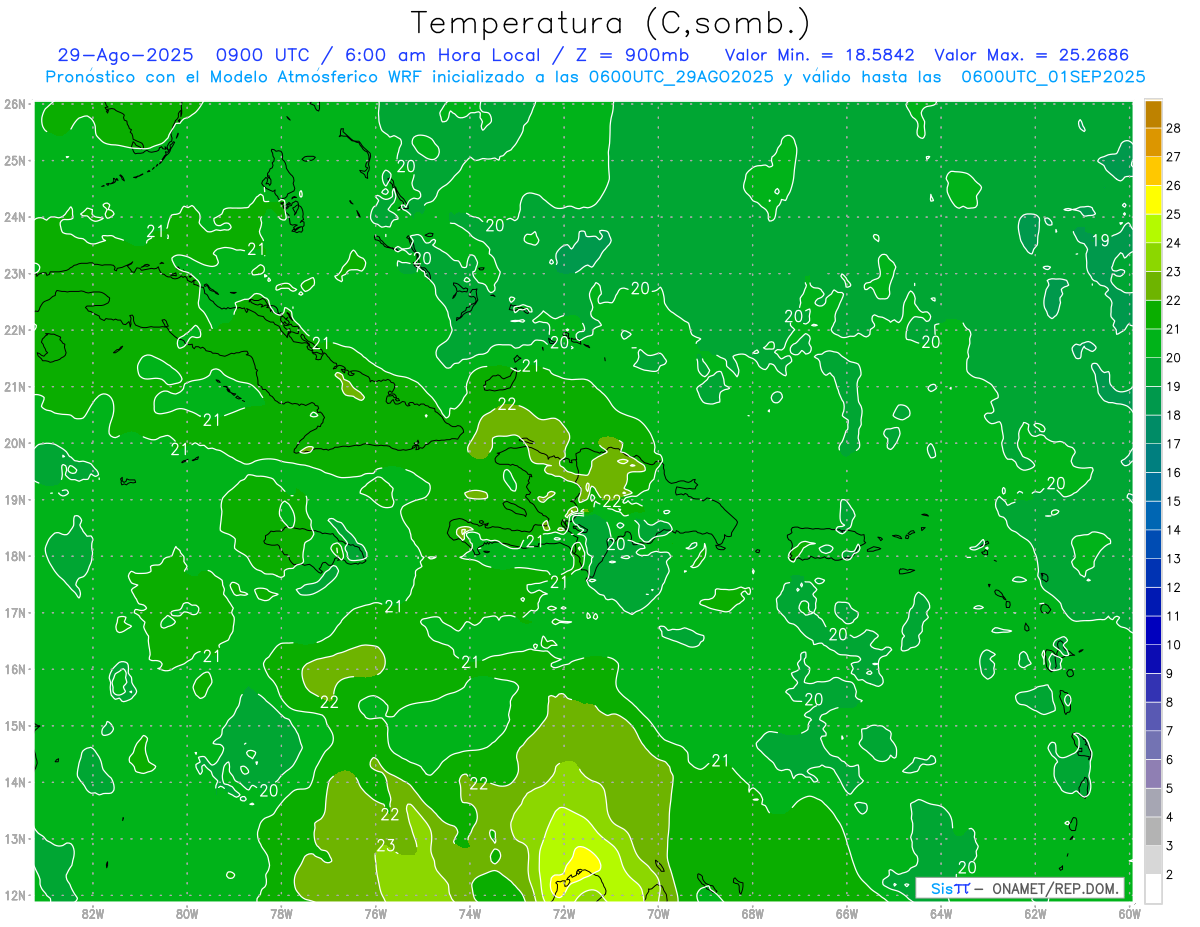
Task: Click legend value '2'
Action: pos(1170,875)
